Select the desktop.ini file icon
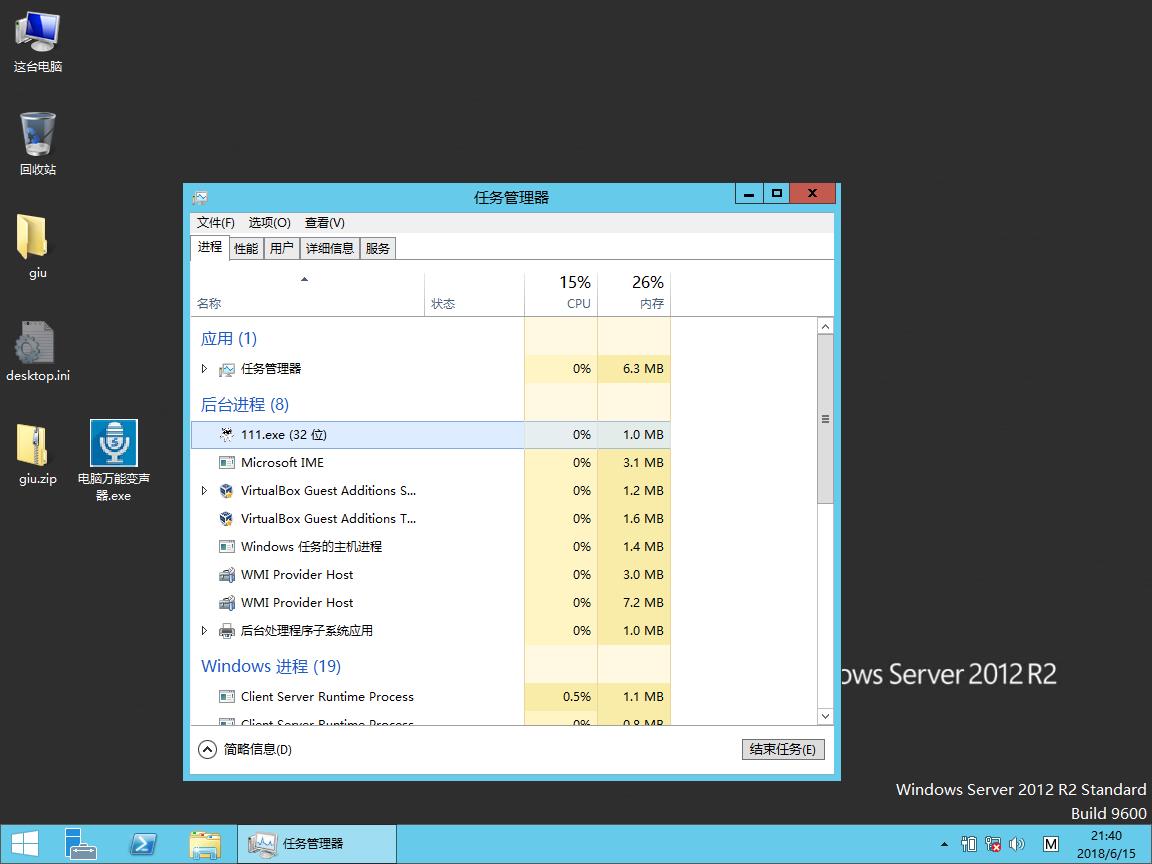 click(34, 342)
